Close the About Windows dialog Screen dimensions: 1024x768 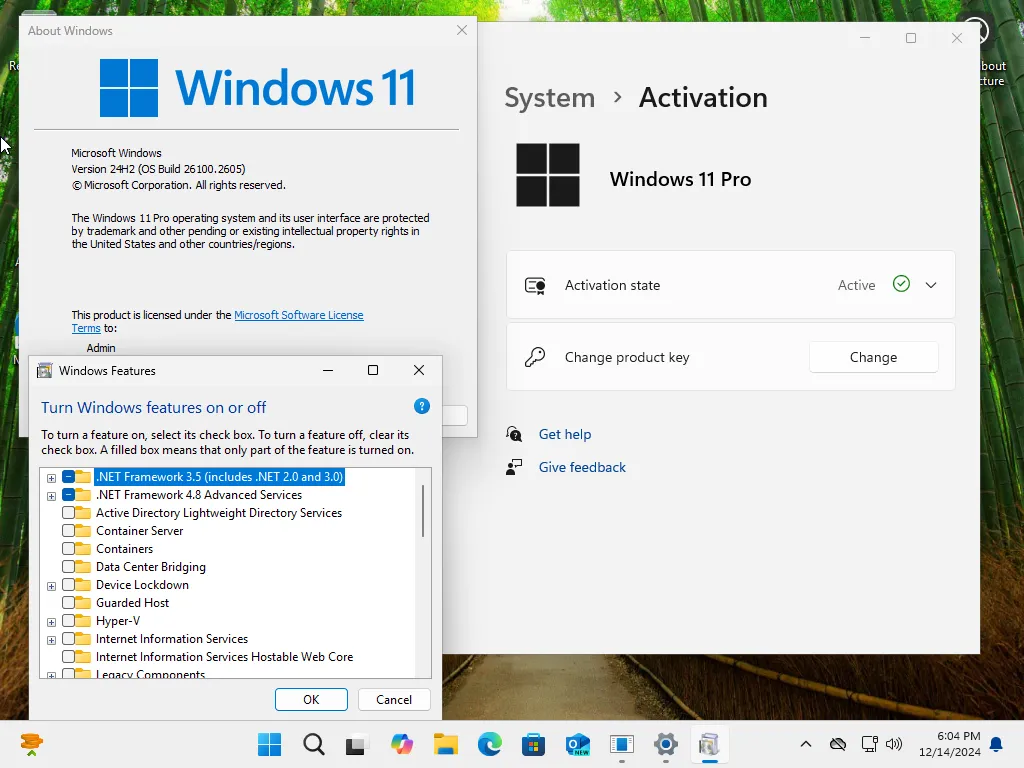[x=462, y=30]
